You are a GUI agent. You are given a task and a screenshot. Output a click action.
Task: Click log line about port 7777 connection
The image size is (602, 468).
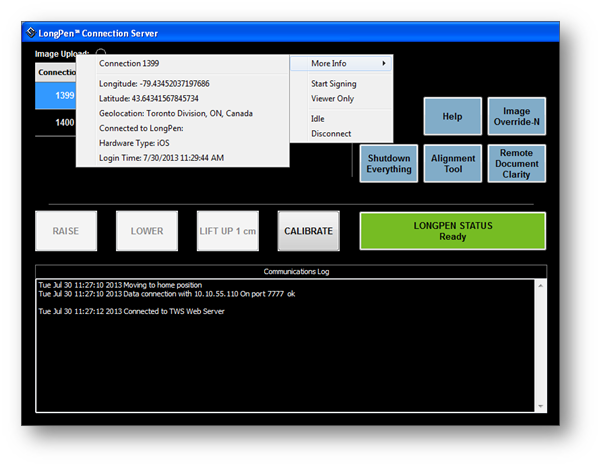[167, 294]
